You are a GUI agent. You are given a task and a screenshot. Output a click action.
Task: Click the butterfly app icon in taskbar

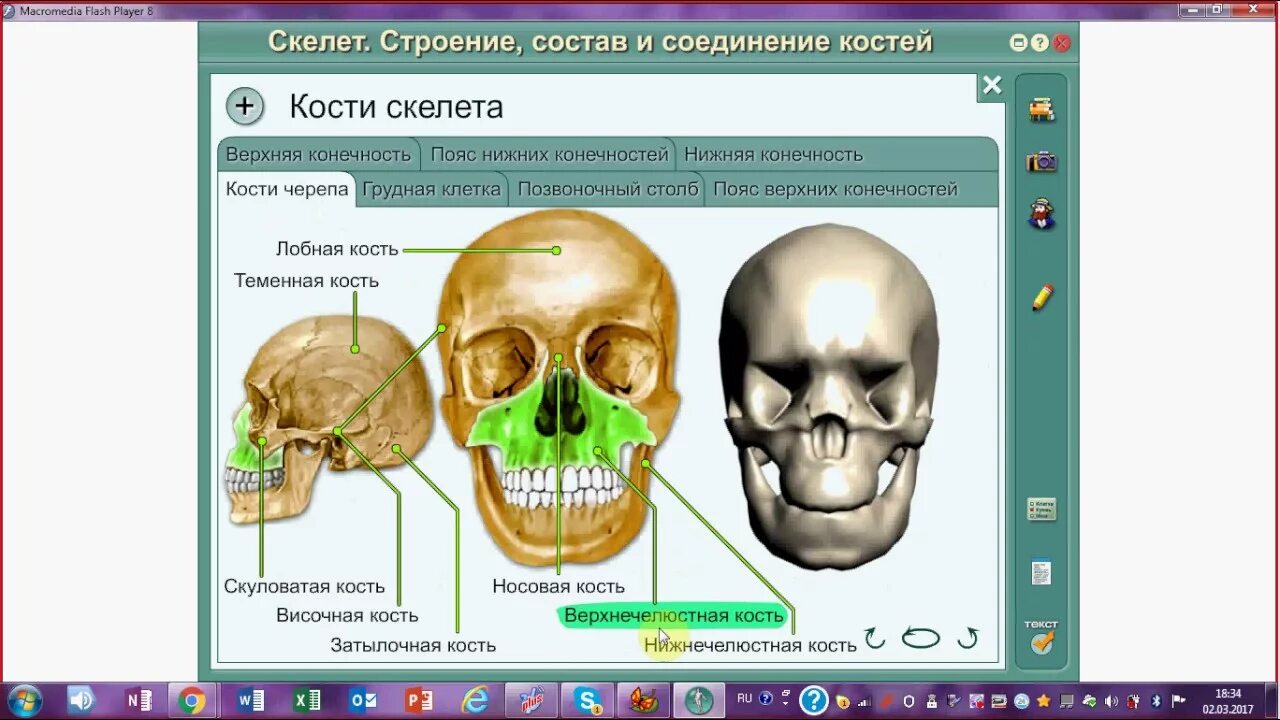[x=645, y=700]
